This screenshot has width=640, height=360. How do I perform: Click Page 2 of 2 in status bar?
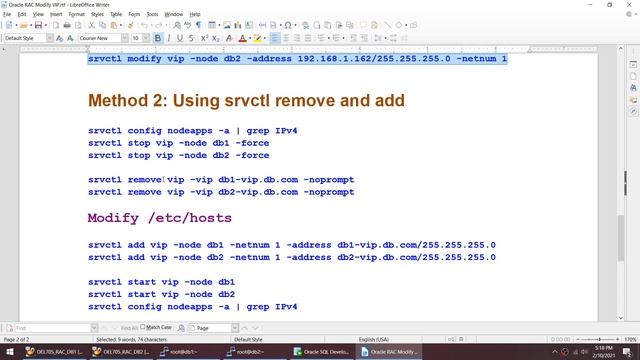(x=16, y=339)
